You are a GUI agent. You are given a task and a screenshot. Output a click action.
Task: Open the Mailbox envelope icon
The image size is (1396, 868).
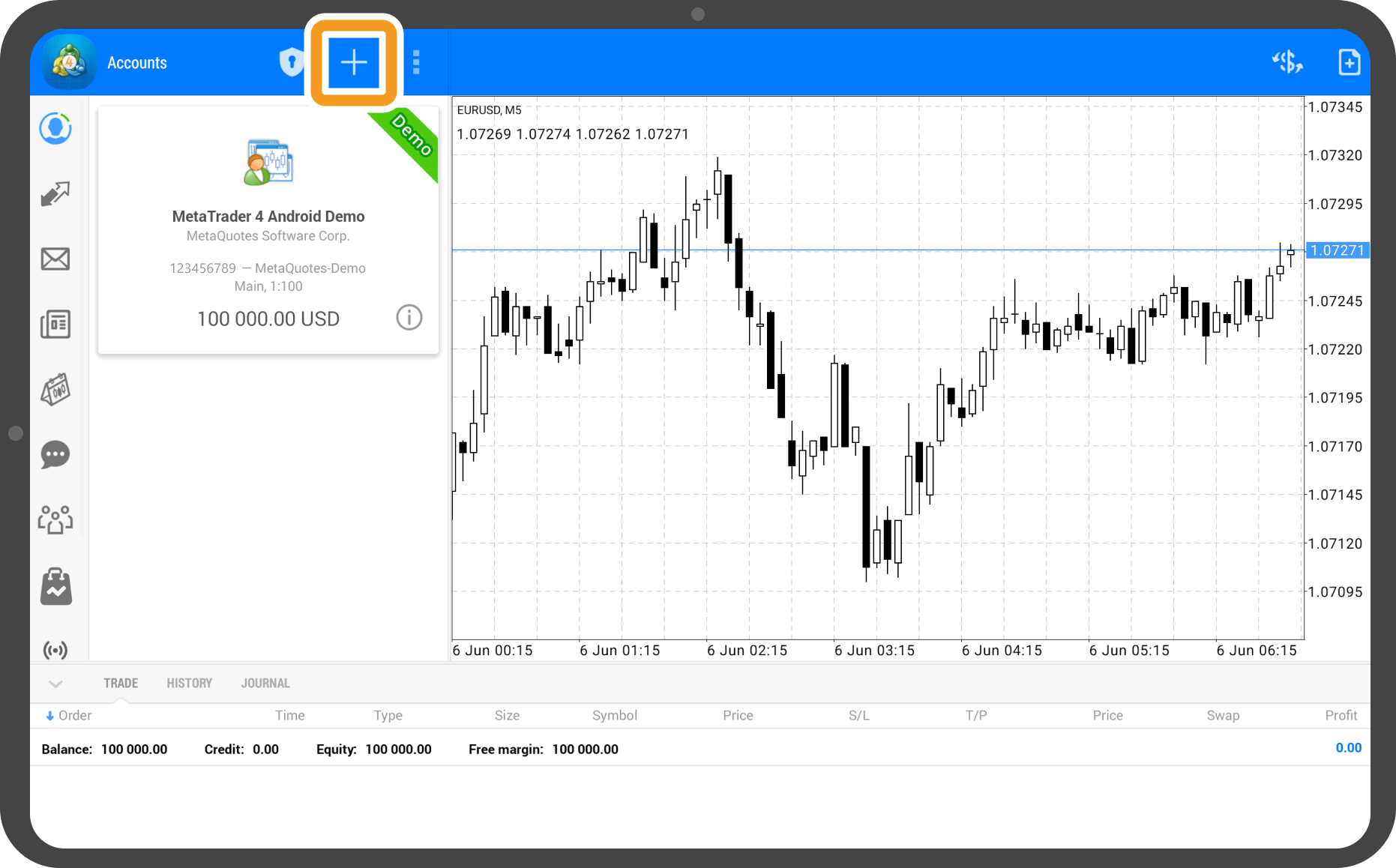[x=55, y=259]
